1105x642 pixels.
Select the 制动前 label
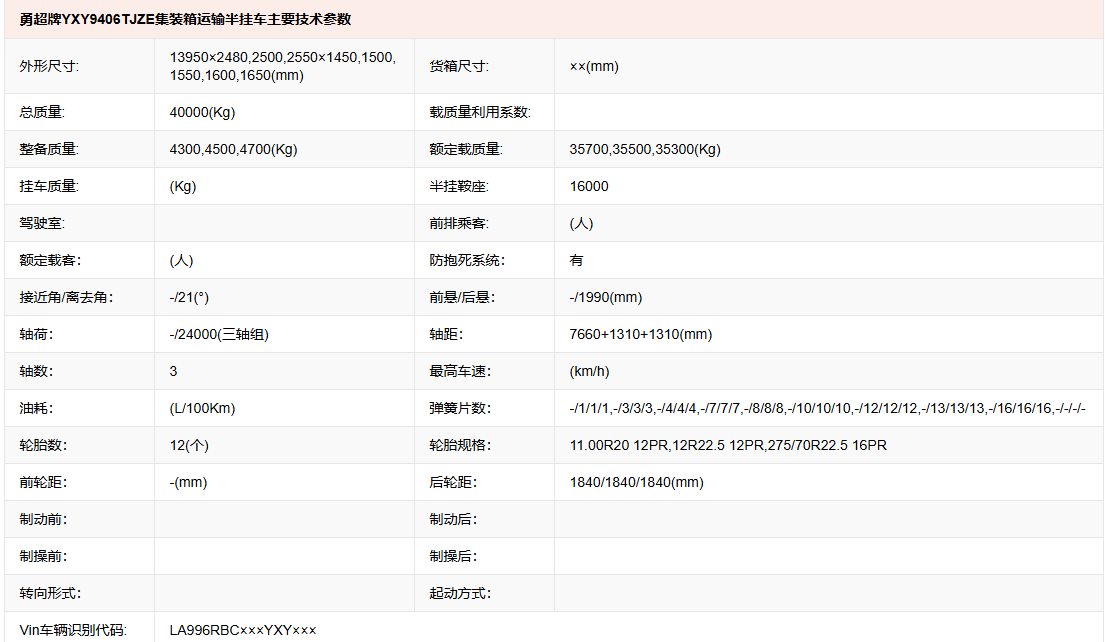coord(43,519)
